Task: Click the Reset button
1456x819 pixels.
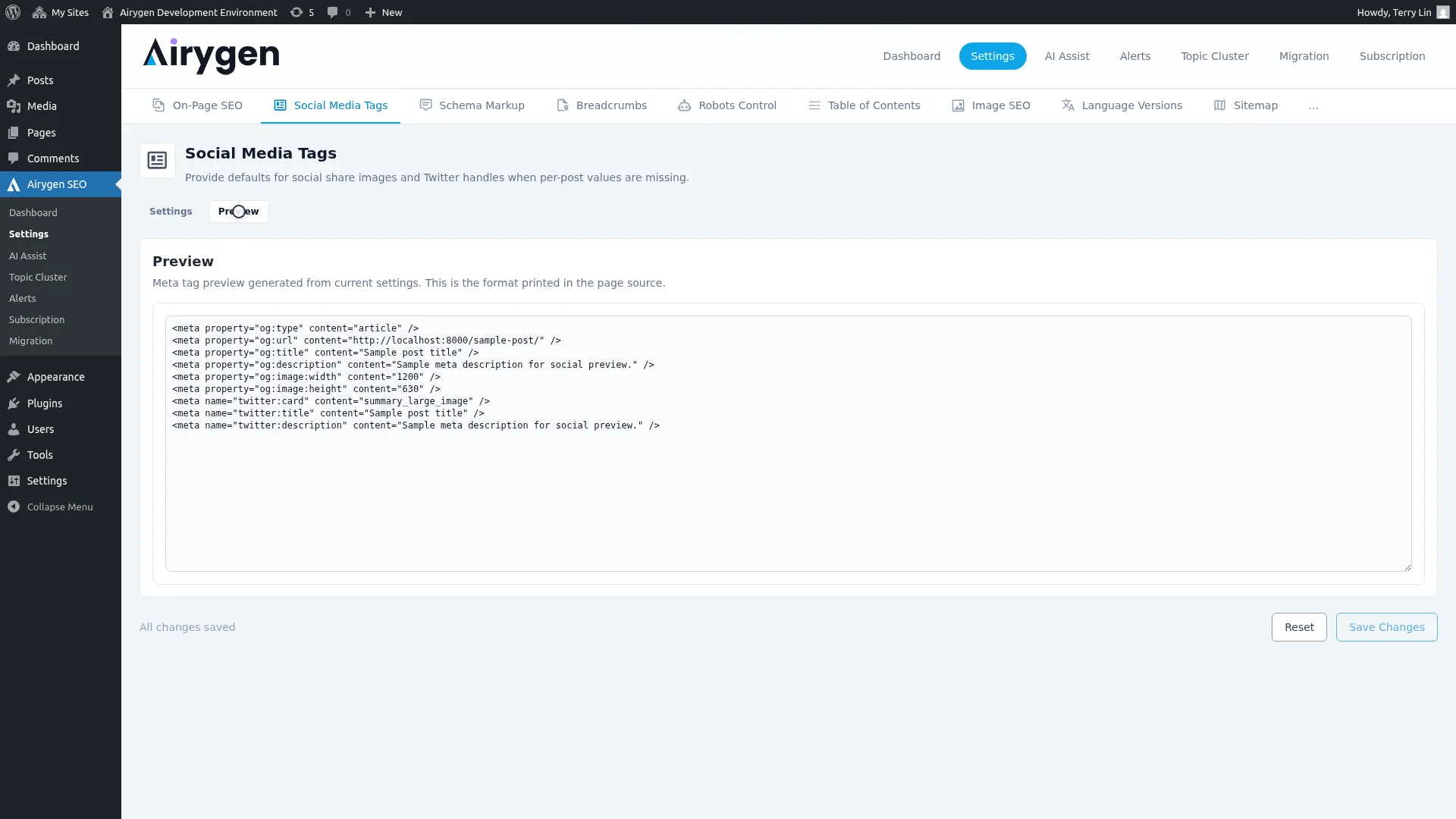Action: (x=1299, y=627)
